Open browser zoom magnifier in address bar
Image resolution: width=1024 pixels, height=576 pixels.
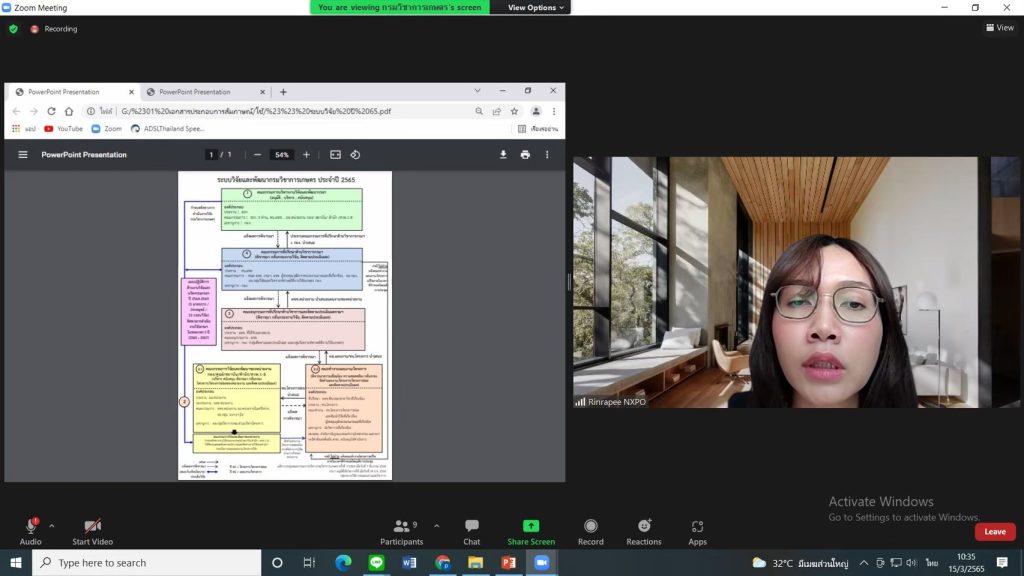click(479, 111)
